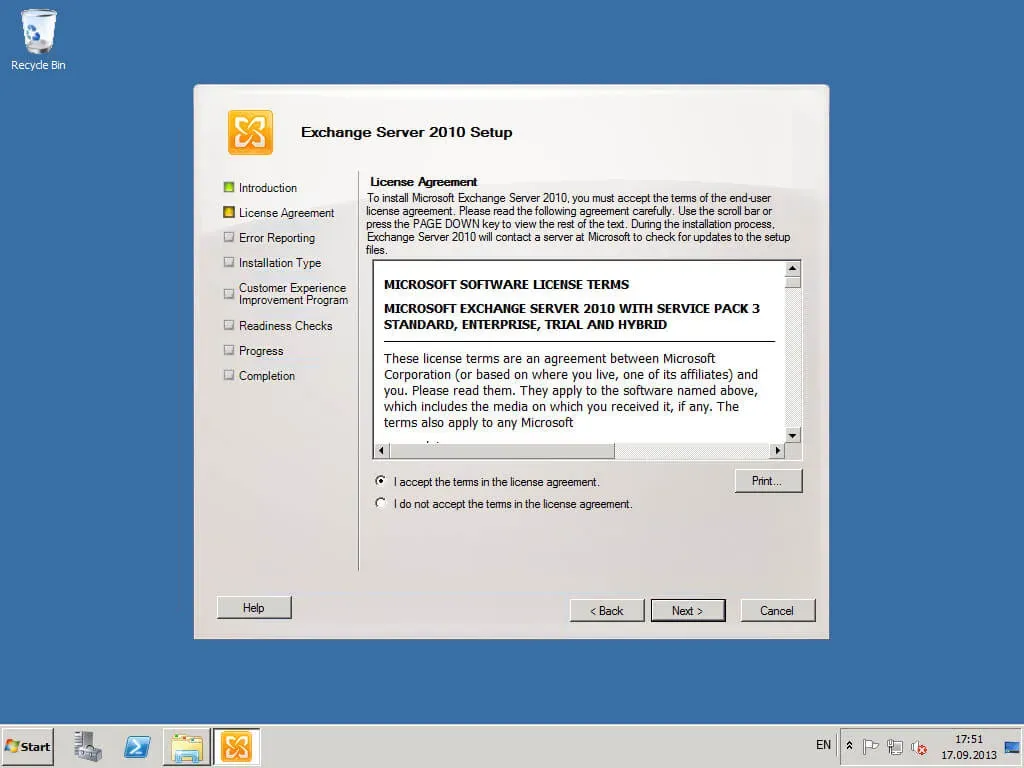Screen dimensions: 1024x768
Task: Click the muted speaker tray icon
Action: coord(919,746)
